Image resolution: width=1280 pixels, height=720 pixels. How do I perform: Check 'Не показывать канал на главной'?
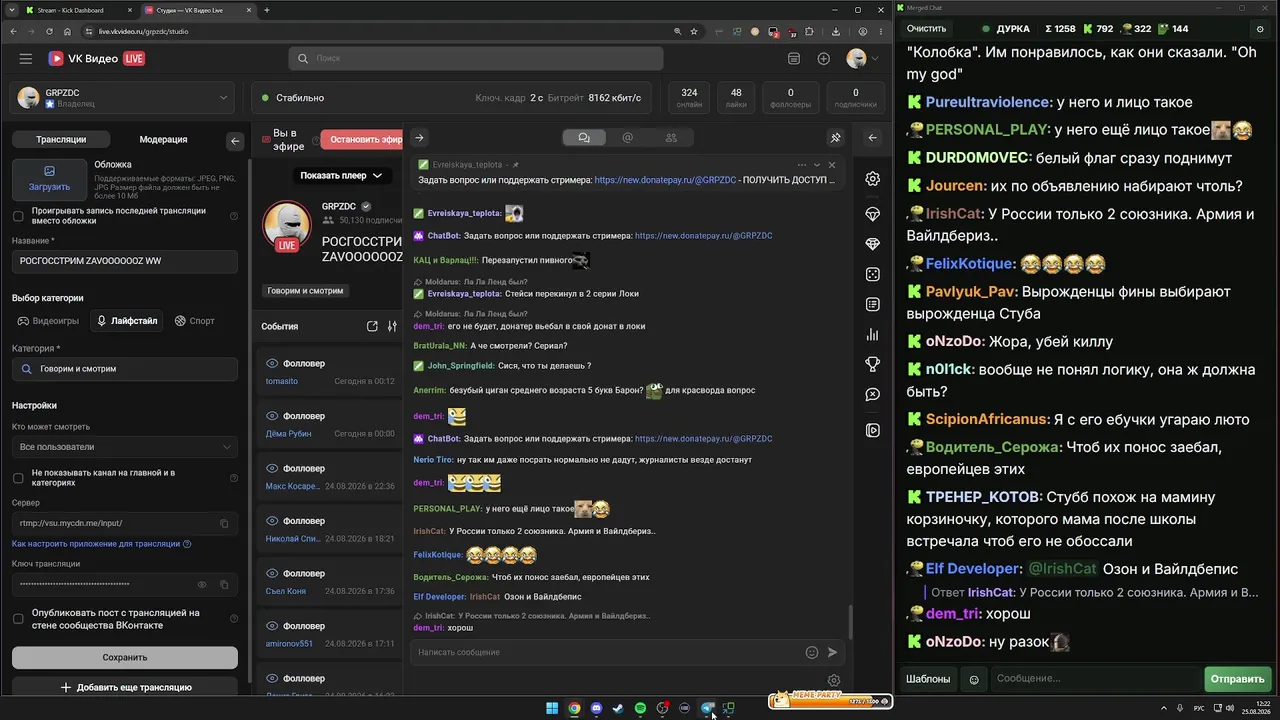pos(18,478)
